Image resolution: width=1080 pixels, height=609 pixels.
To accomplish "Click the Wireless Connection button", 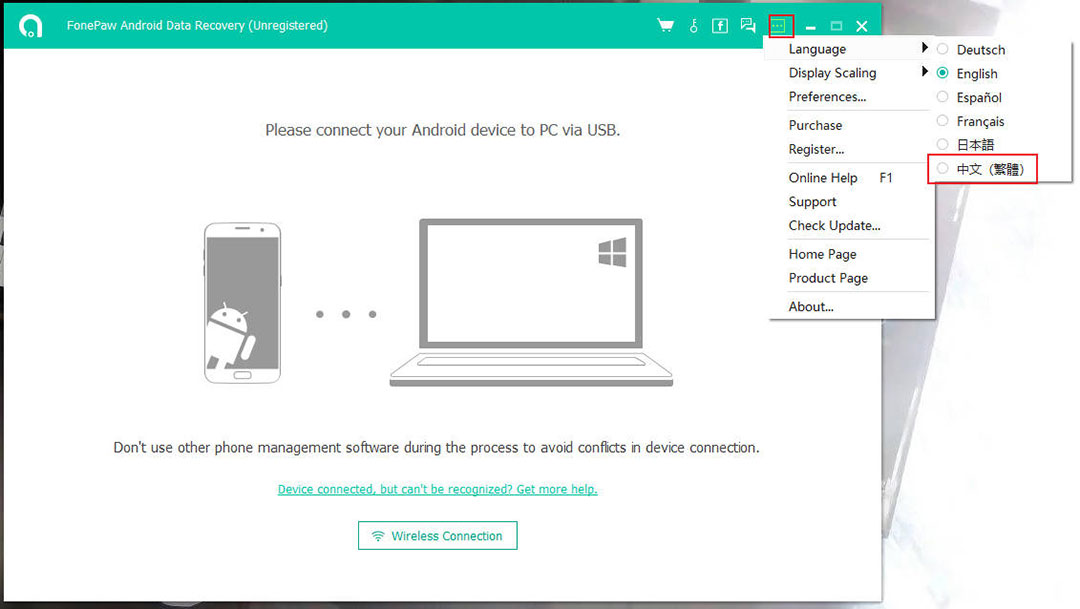I will coord(437,535).
